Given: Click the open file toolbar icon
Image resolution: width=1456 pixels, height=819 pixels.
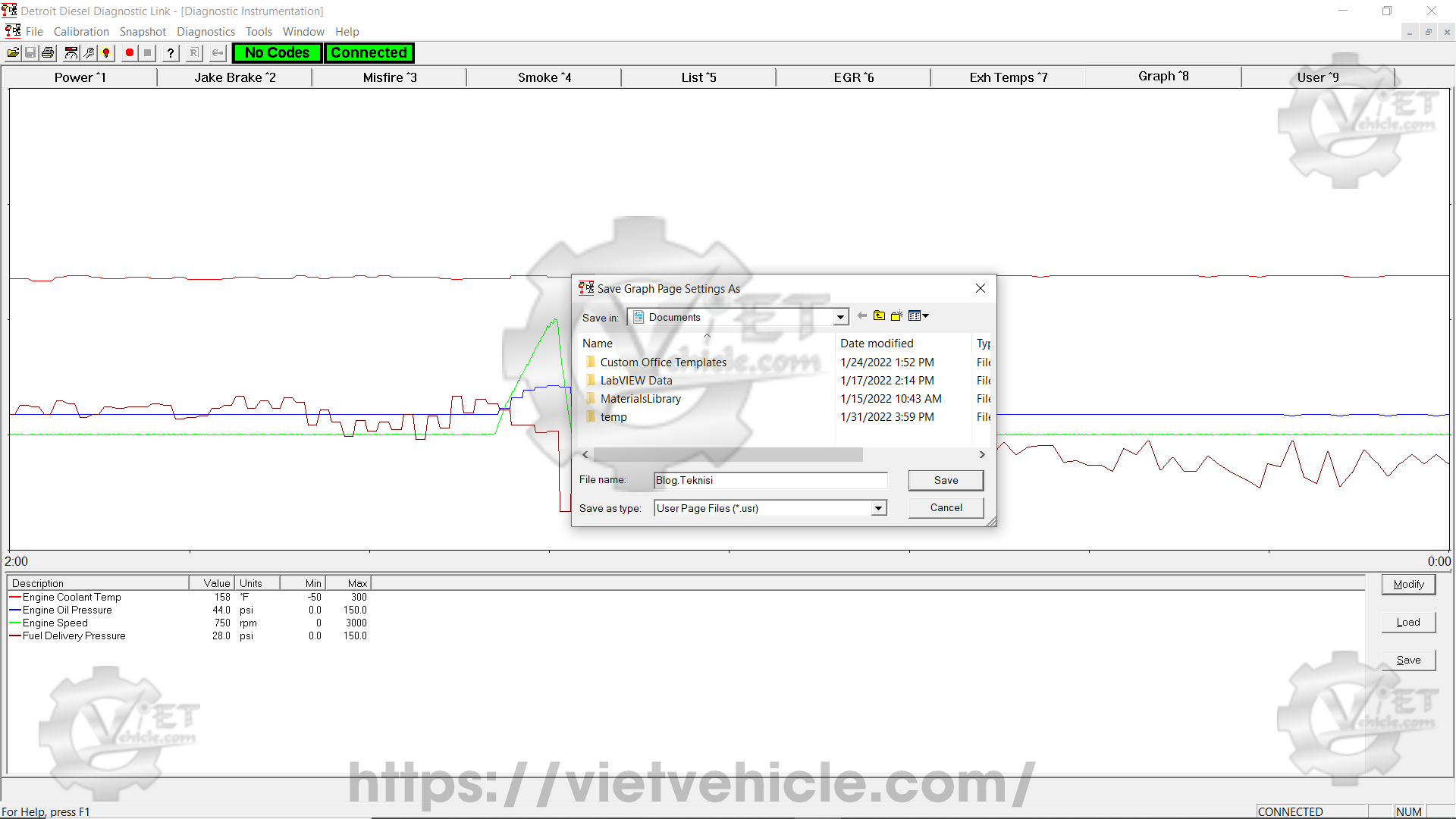Looking at the screenshot, I should (x=13, y=53).
